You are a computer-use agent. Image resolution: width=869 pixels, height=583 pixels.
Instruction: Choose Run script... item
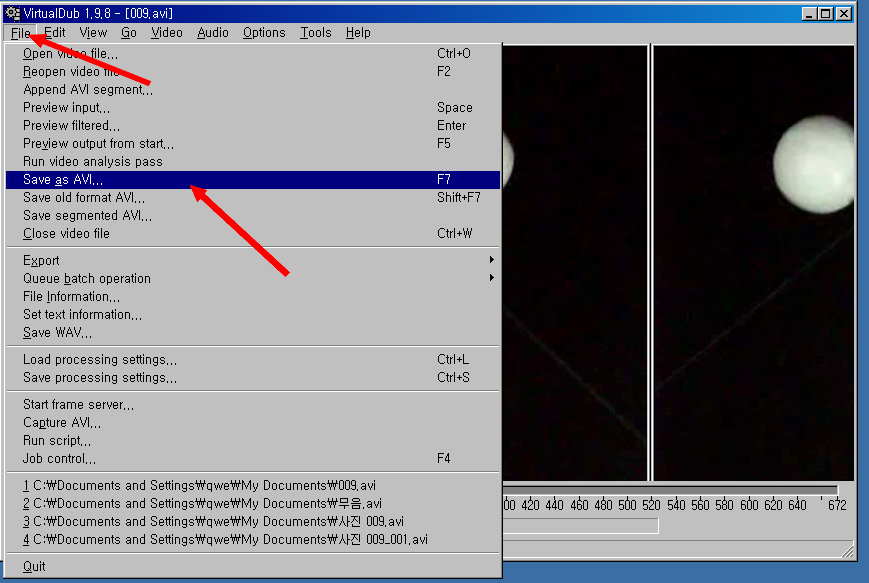pos(253,441)
